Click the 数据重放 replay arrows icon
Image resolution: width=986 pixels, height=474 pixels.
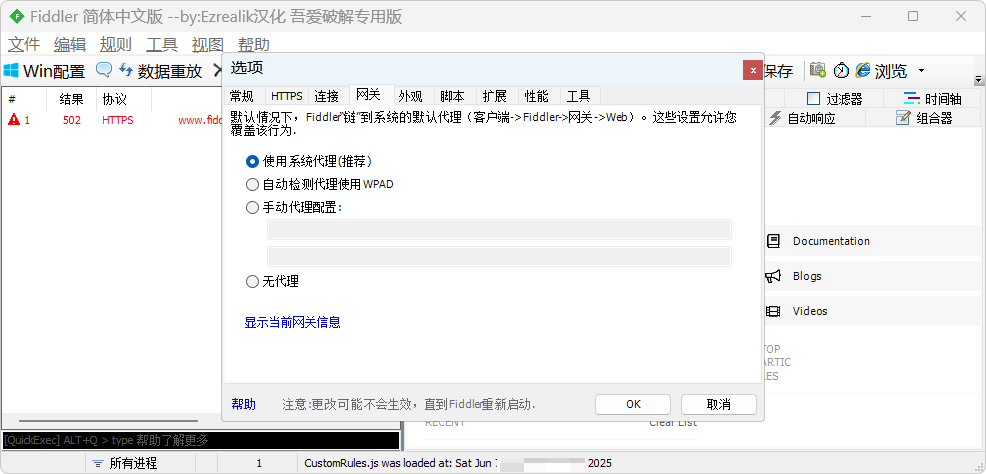pyautogui.click(x=126, y=70)
